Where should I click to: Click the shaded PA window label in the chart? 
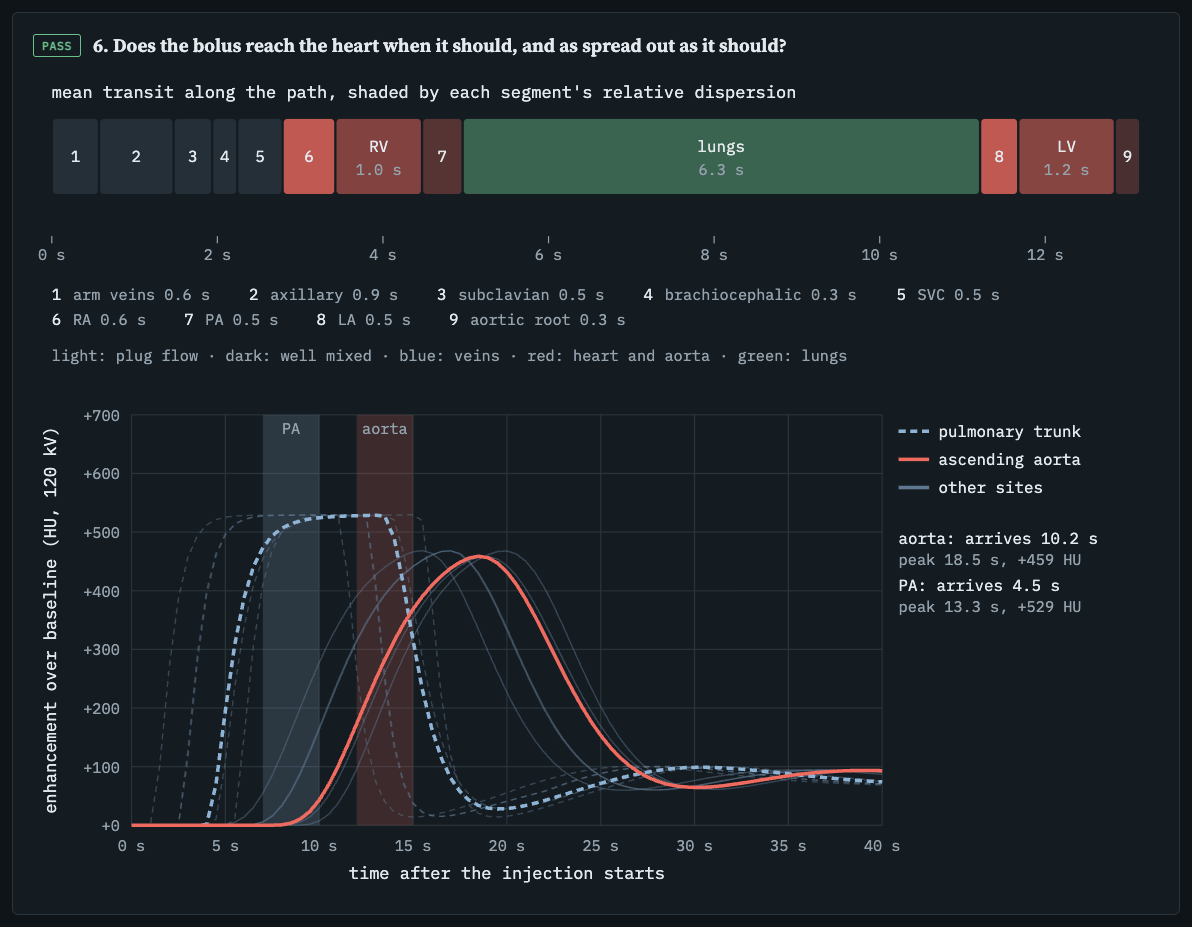point(291,429)
